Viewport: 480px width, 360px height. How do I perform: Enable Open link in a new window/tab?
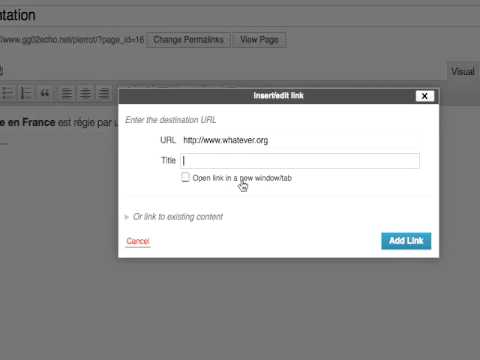click(x=185, y=177)
